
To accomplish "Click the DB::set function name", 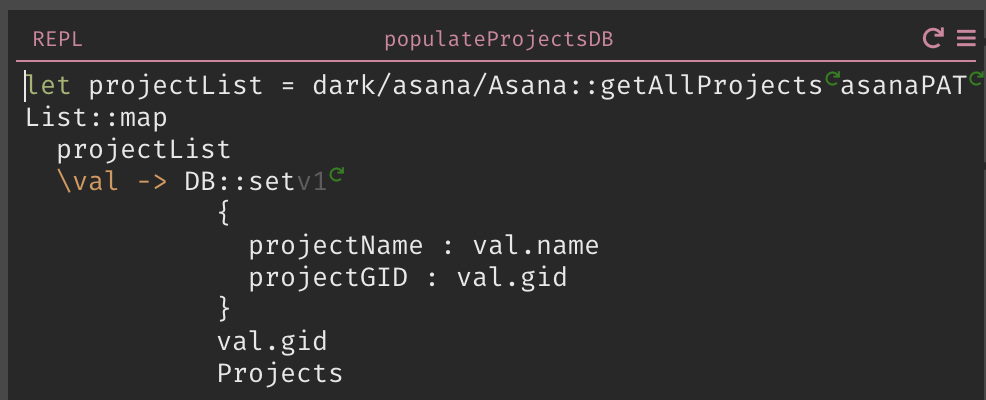I will pos(240,182).
